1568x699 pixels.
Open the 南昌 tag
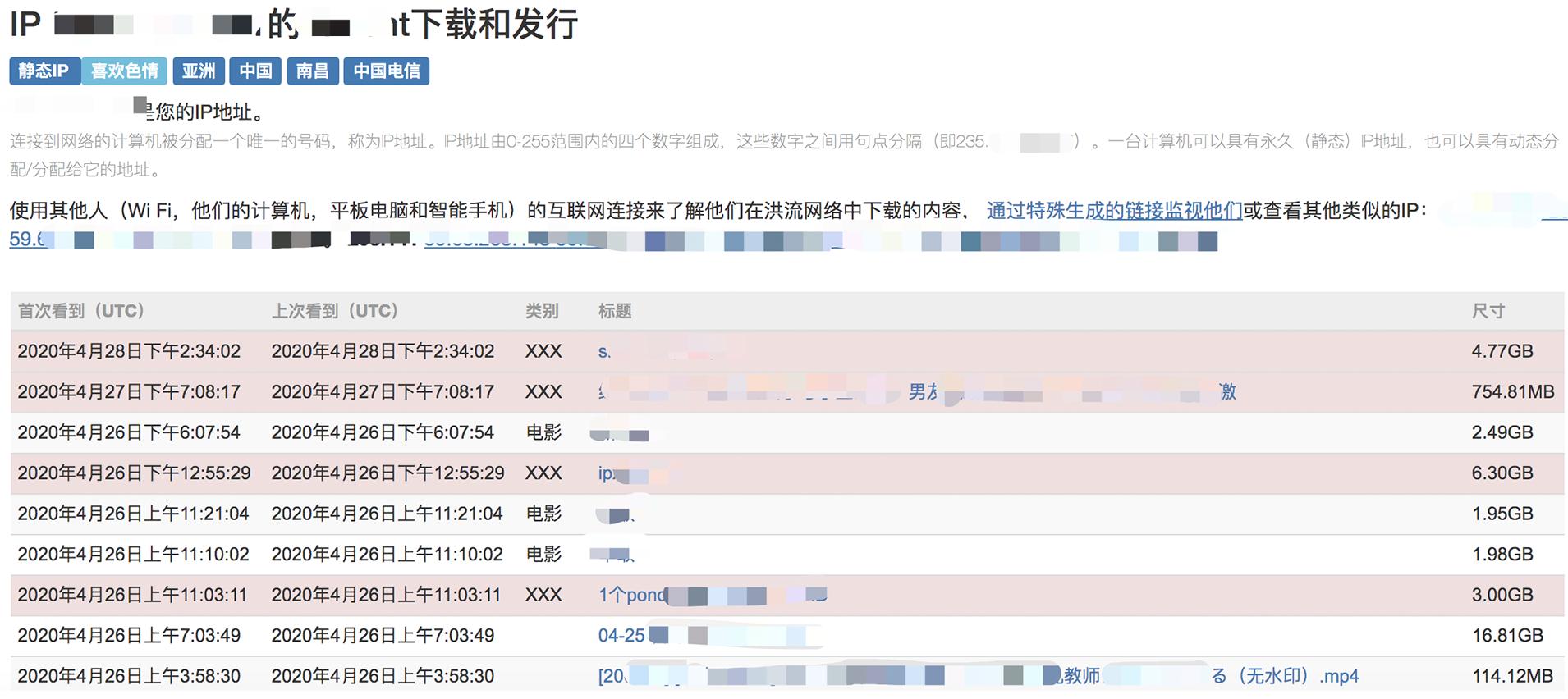(312, 71)
